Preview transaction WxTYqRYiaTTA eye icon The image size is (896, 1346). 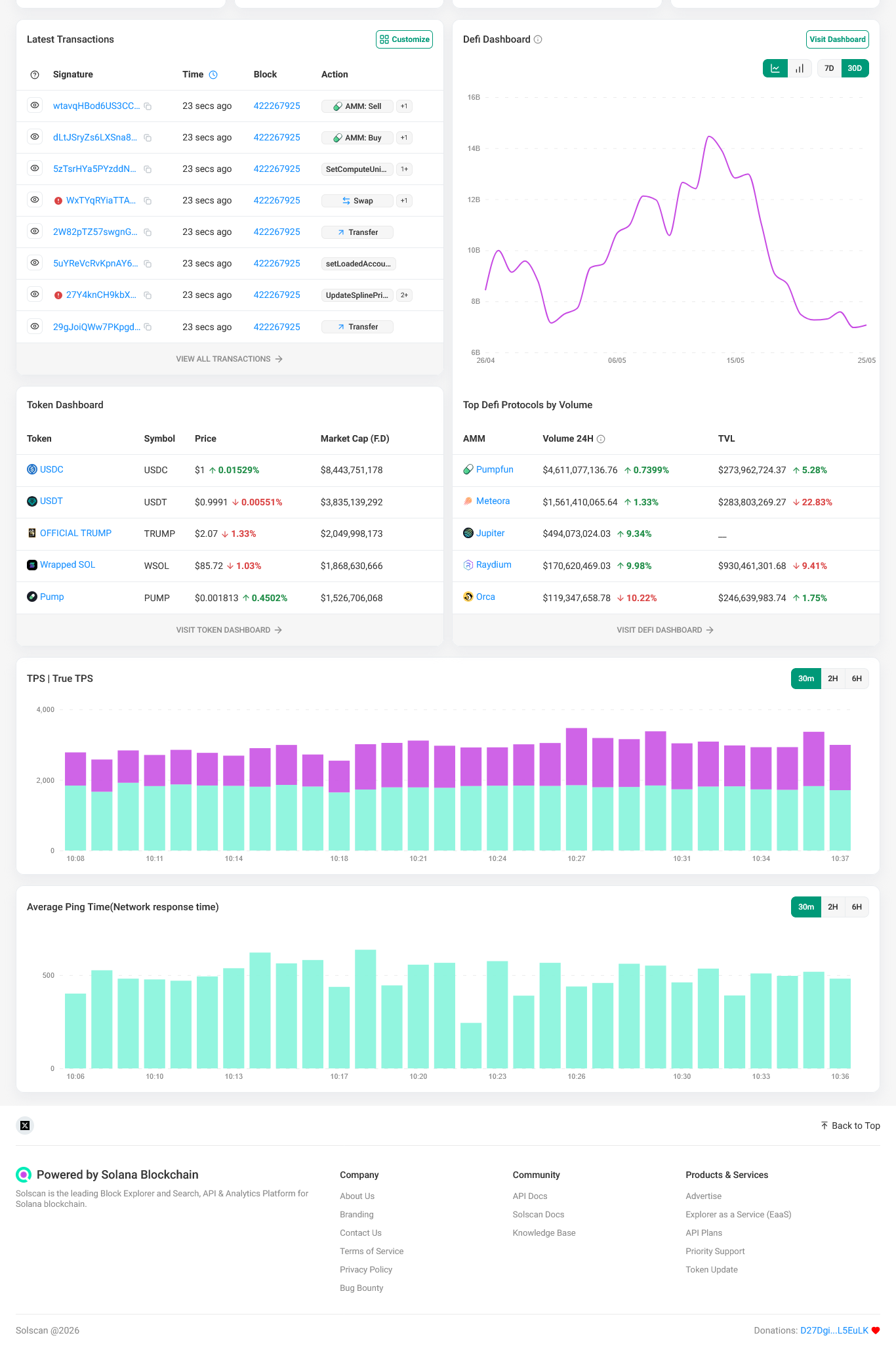point(35,200)
